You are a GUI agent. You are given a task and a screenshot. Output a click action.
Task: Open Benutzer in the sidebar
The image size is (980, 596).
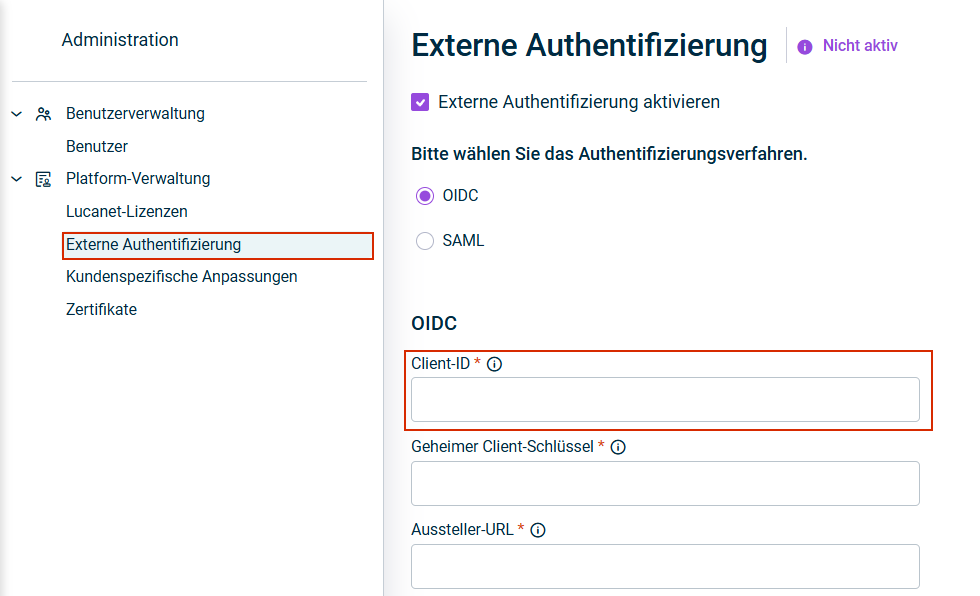[97, 147]
